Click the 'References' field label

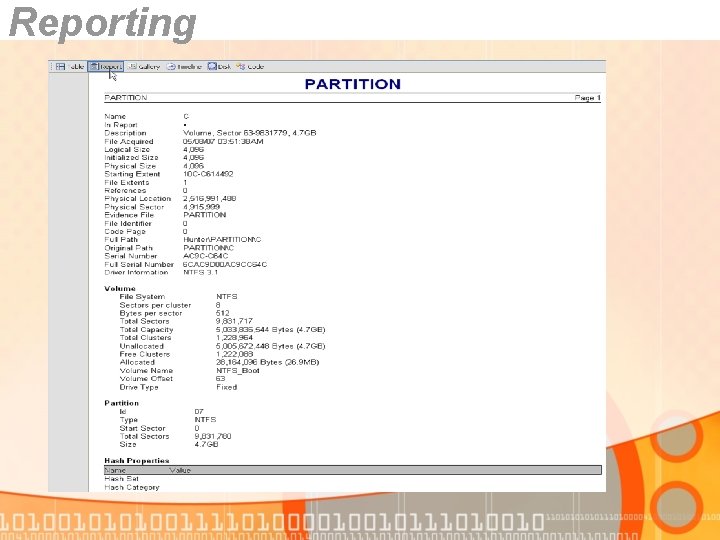tap(125, 191)
